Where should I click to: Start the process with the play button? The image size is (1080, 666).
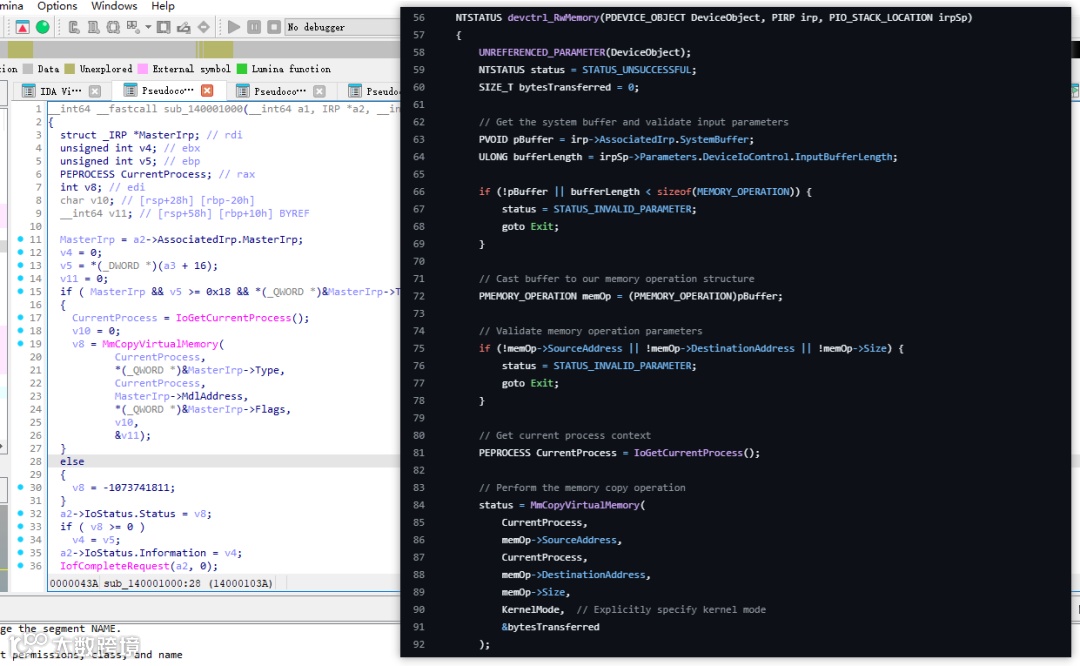[x=233, y=27]
